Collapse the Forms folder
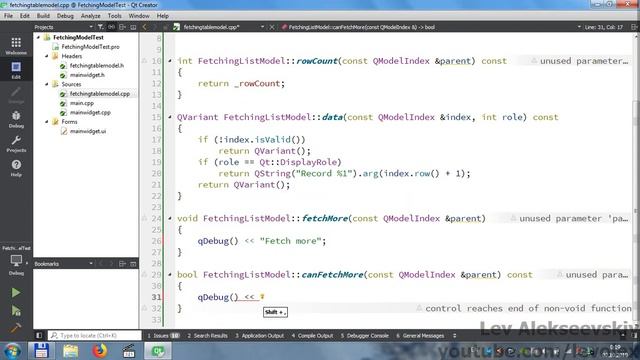The image size is (640, 360). [47, 122]
